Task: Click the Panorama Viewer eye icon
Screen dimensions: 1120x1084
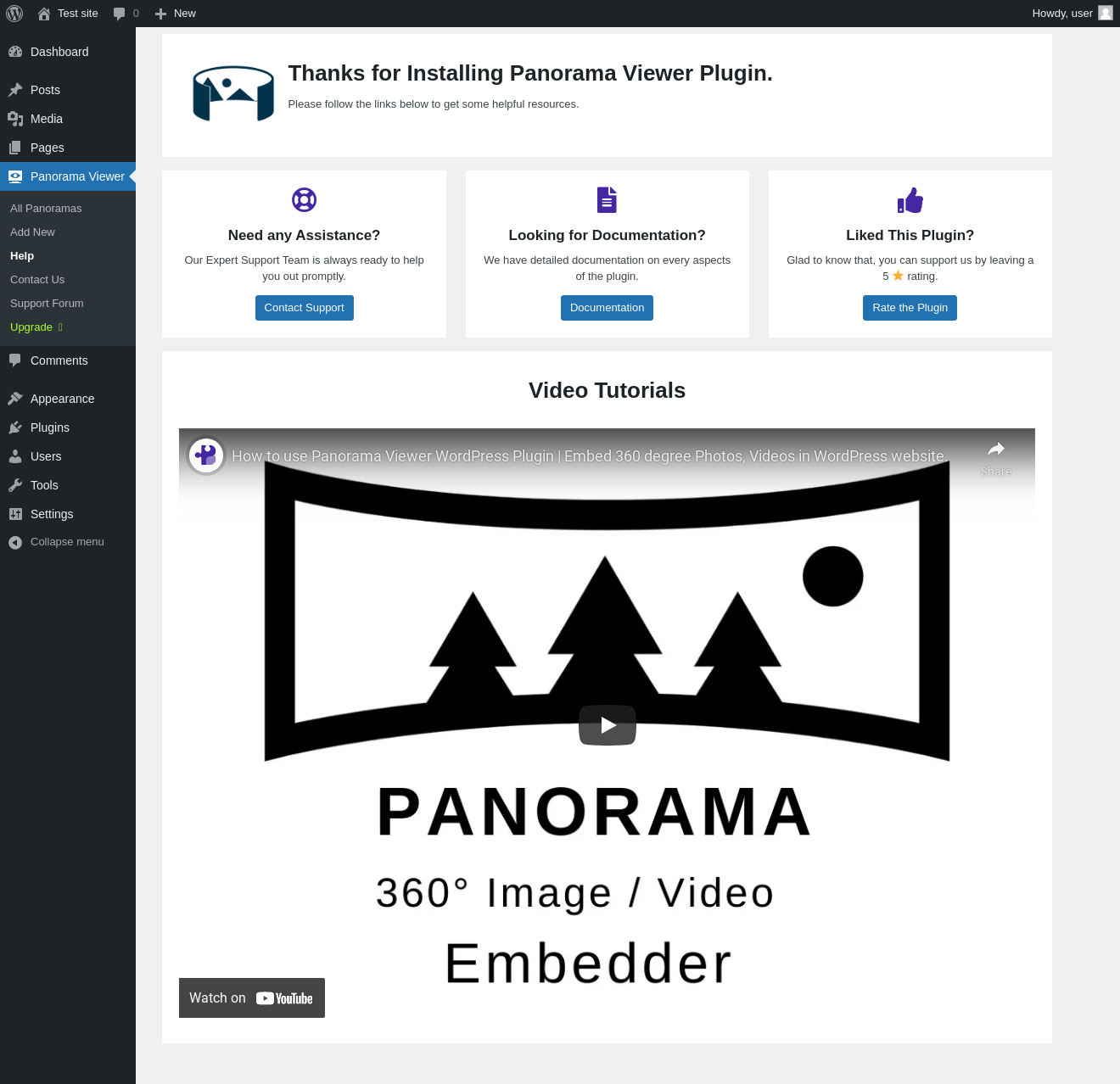Action: coord(15,176)
